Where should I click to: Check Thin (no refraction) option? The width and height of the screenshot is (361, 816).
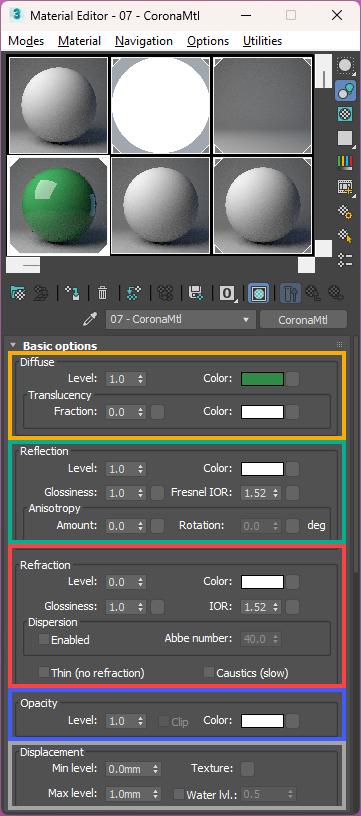[x=44, y=672]
